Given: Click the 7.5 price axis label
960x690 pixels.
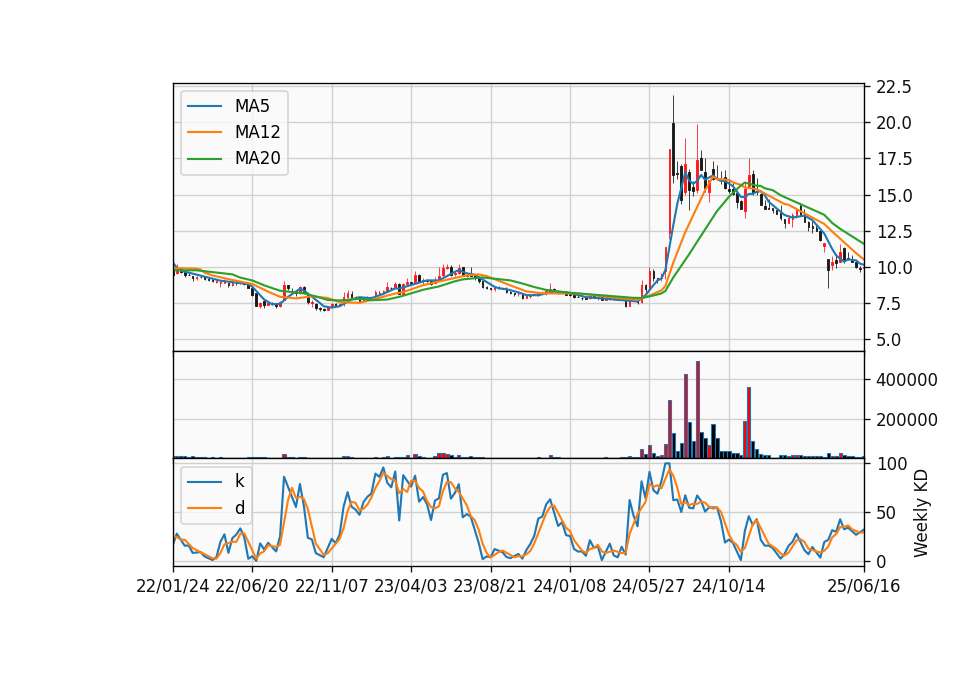Looking at the screenshot, I should click(x=888, y=304).
